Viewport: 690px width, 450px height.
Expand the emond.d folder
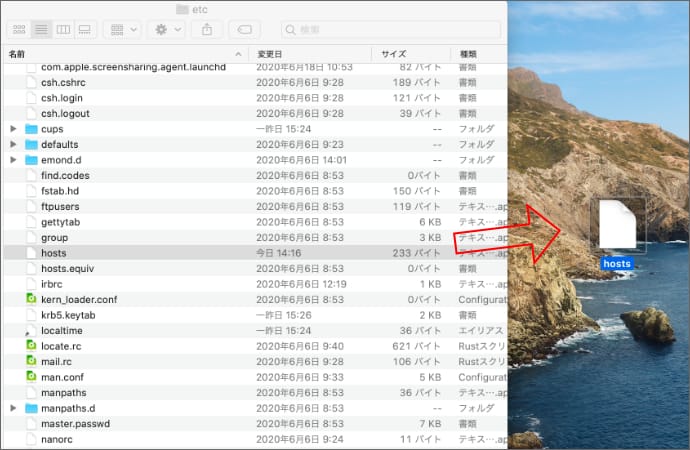click(x=13, y=160)
